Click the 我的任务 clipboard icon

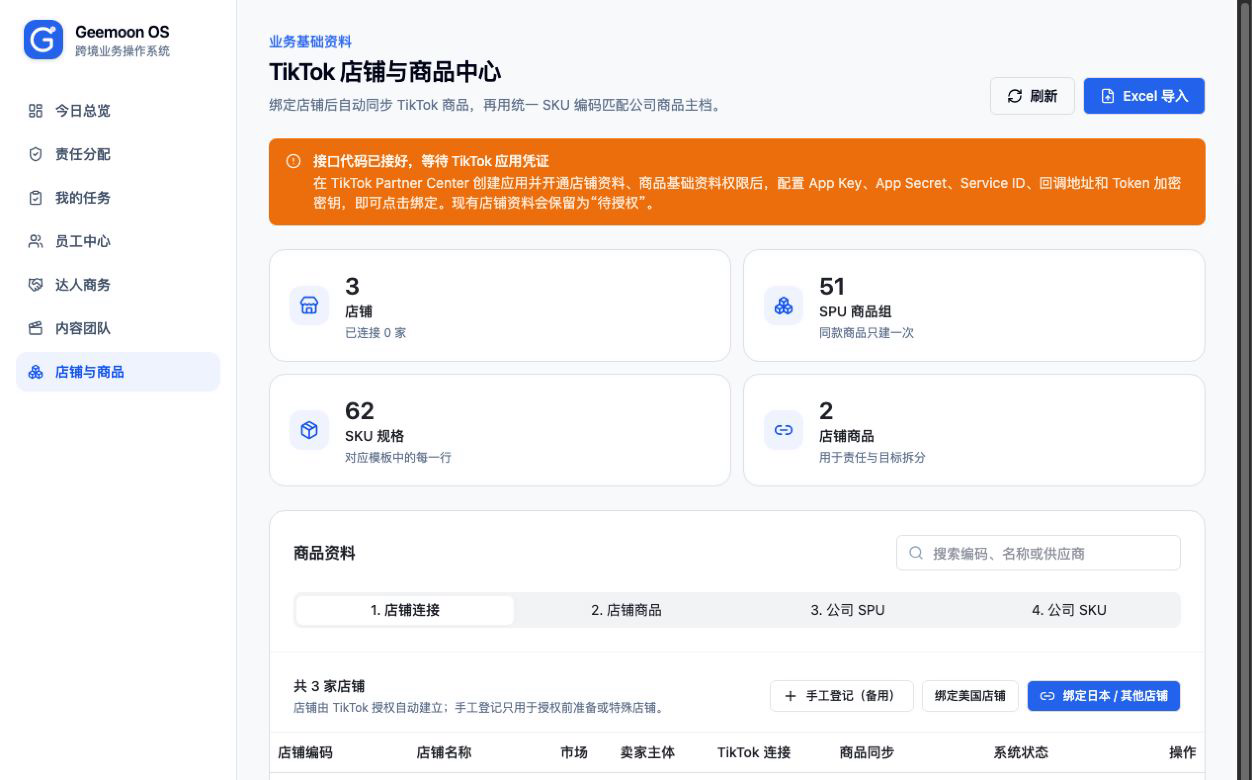(x=36, y=198)
